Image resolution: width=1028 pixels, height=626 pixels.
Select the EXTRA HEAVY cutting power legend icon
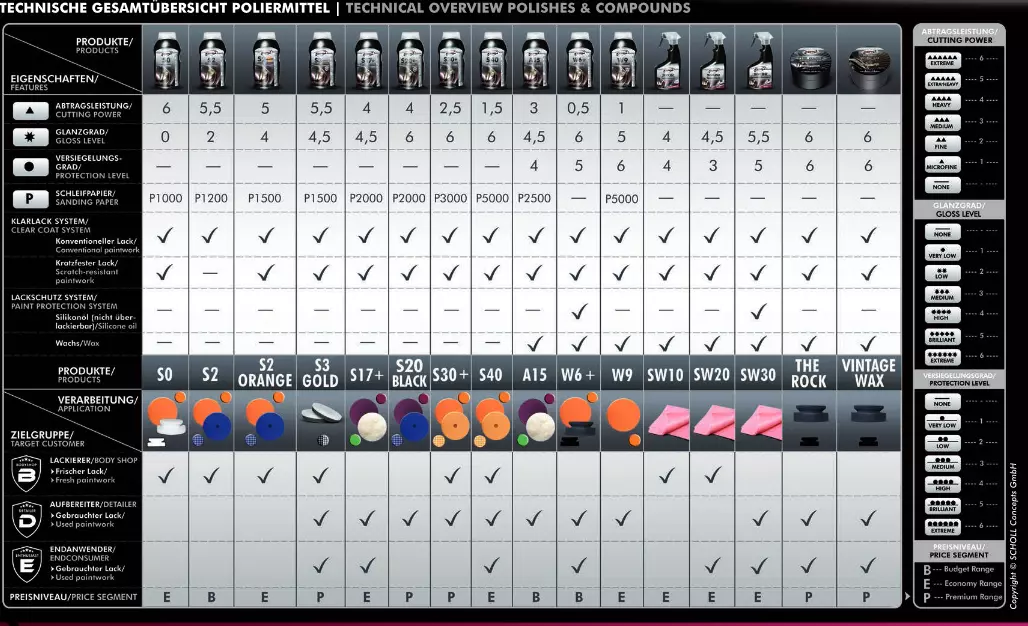(x=943, y=81)
